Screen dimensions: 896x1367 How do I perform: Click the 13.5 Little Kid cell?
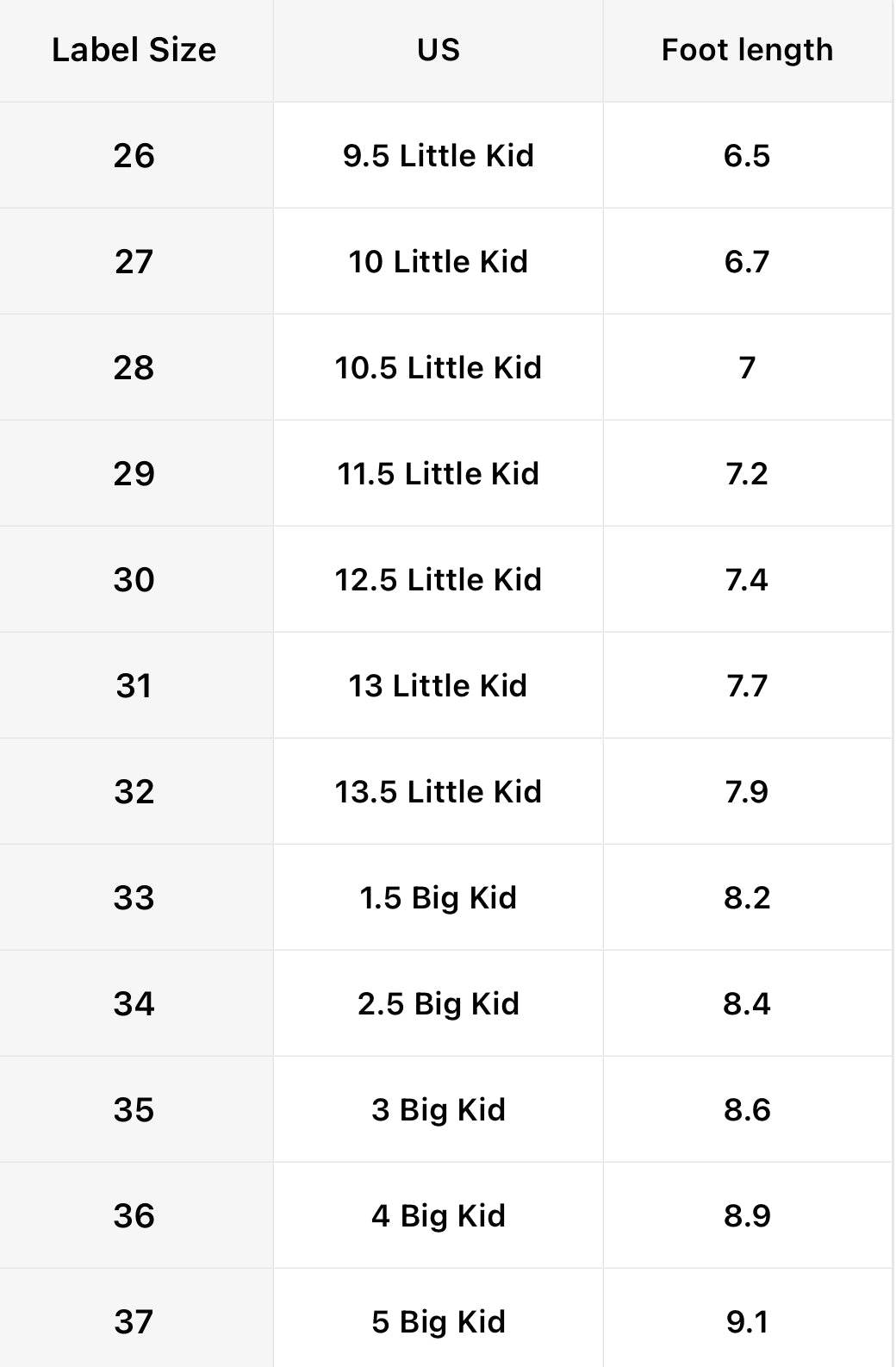coord(438,792)
